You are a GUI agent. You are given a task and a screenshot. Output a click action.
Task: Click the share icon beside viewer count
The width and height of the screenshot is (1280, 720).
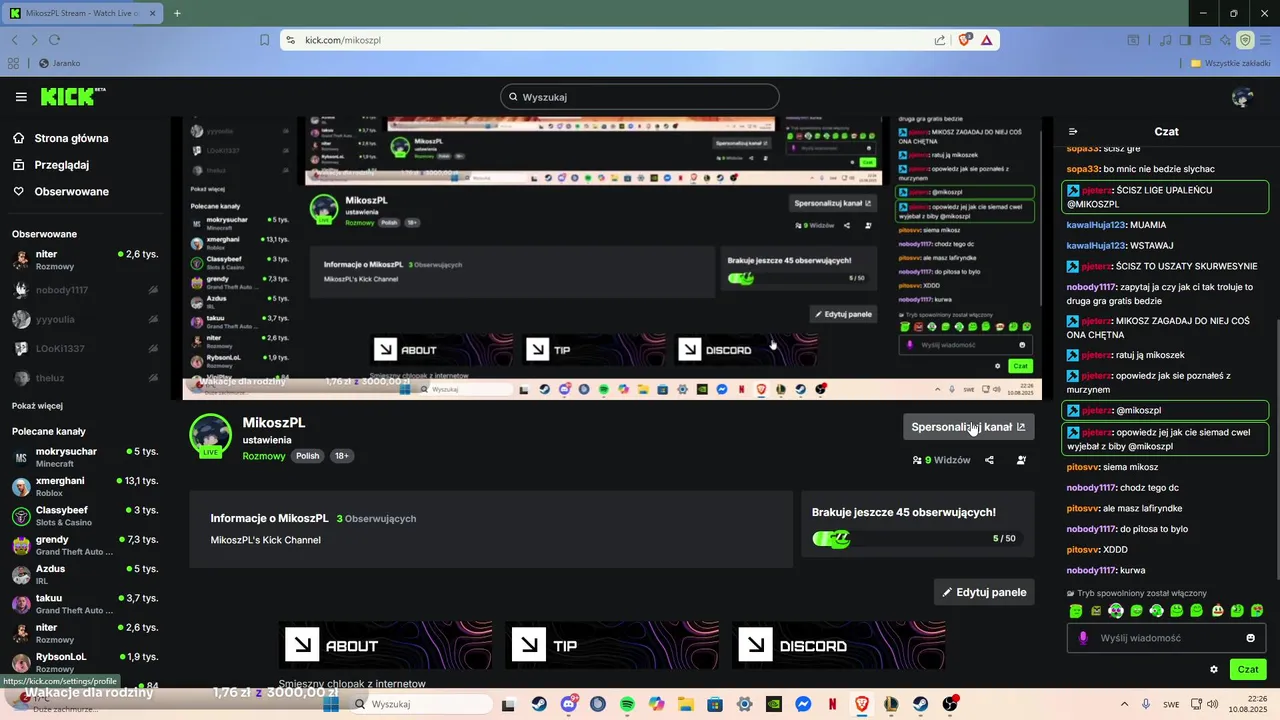pyautogui.click(x=989, y=460)
